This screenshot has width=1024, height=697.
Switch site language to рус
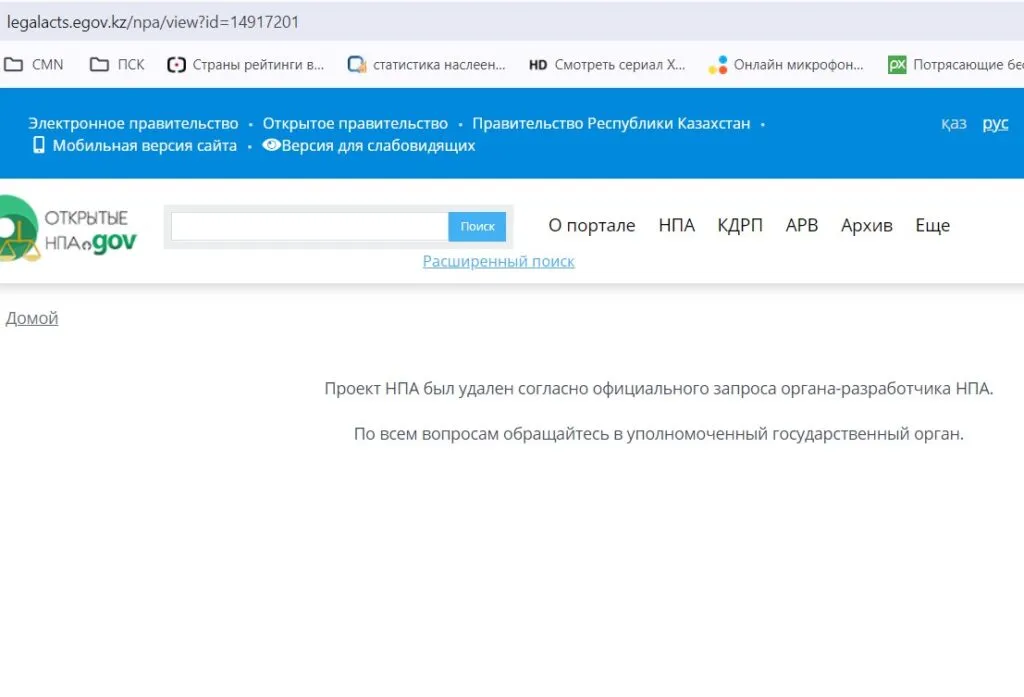click(x=995, y=123)
